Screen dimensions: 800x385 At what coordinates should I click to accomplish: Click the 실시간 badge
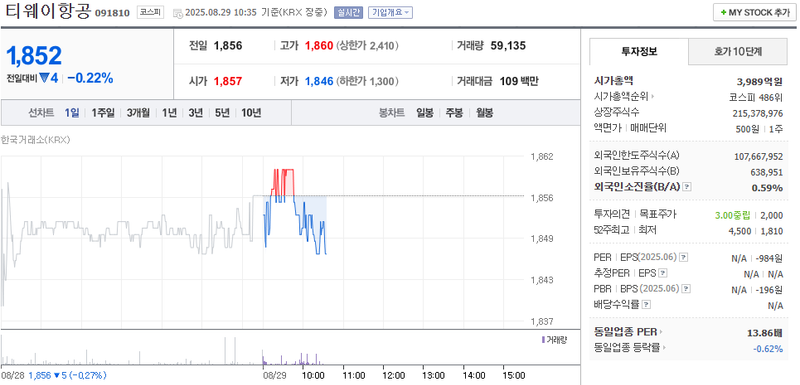point(348,13)
